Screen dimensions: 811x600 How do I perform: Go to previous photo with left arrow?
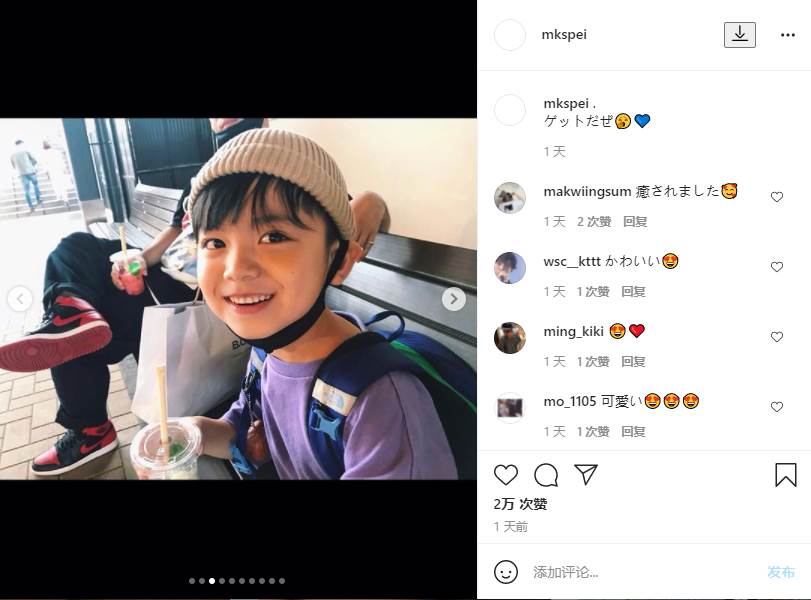point(20,299)
